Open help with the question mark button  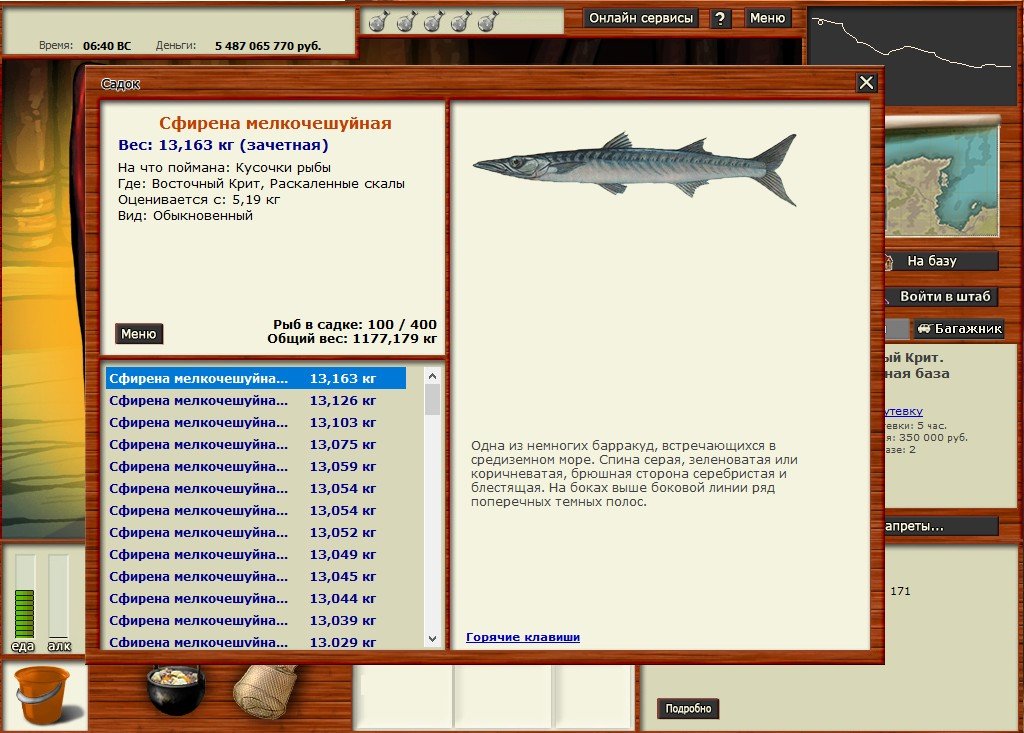[x=720, y=18]
